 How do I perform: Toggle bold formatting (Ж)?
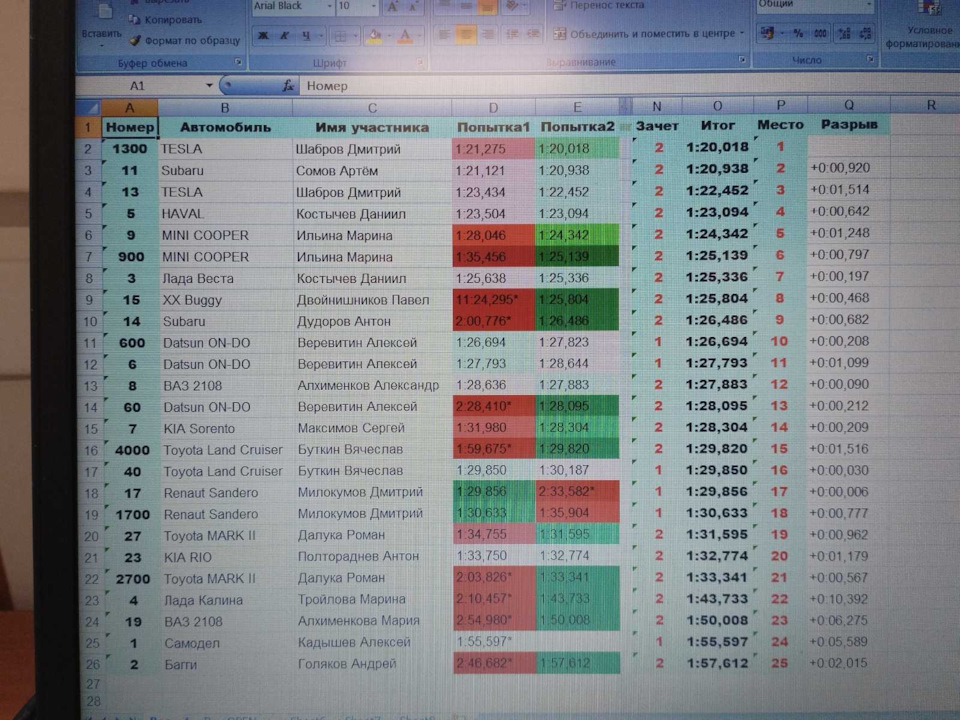pos(263,36)
